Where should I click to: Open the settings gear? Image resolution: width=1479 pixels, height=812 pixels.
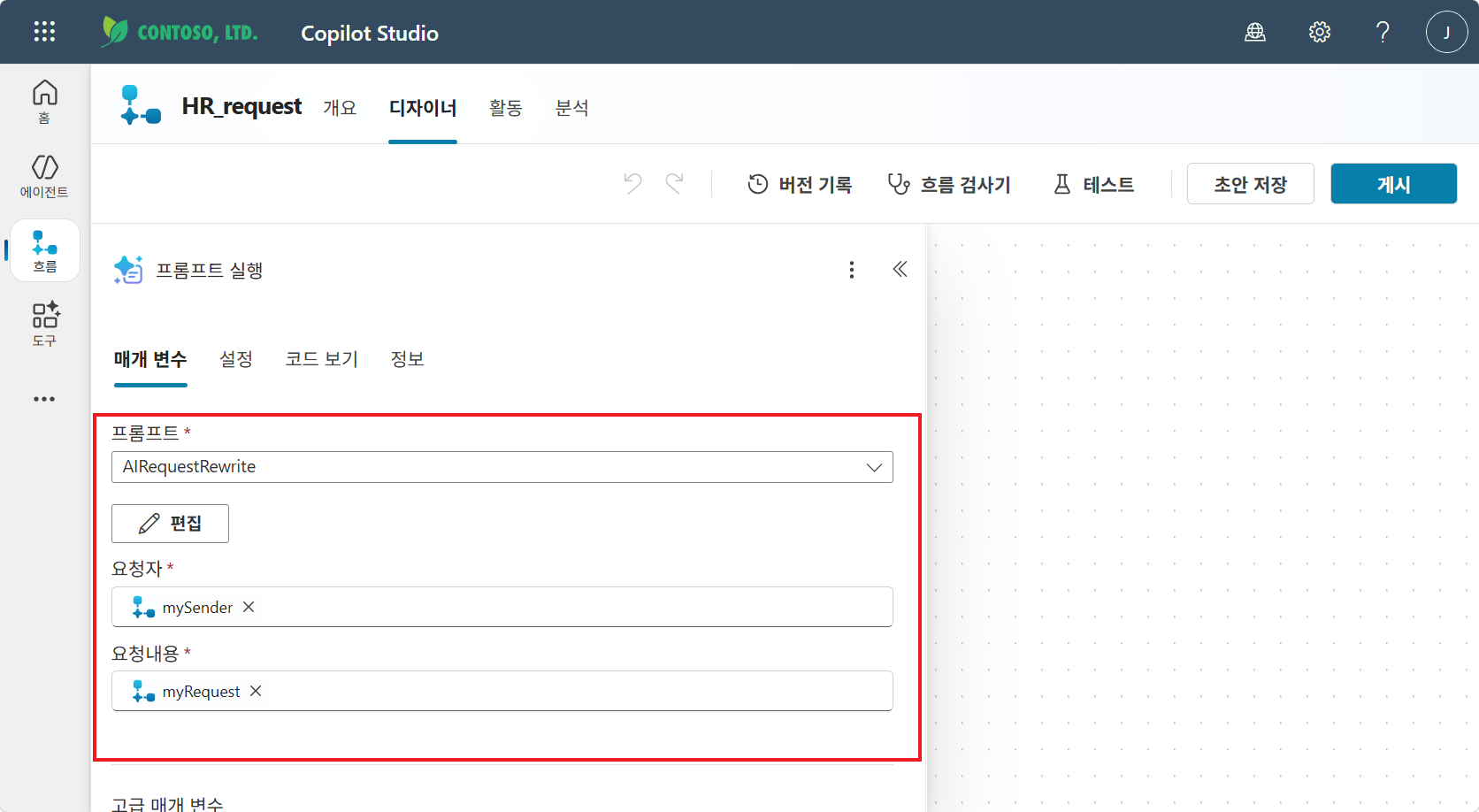pyautogui.click(x=1320, y=33)
